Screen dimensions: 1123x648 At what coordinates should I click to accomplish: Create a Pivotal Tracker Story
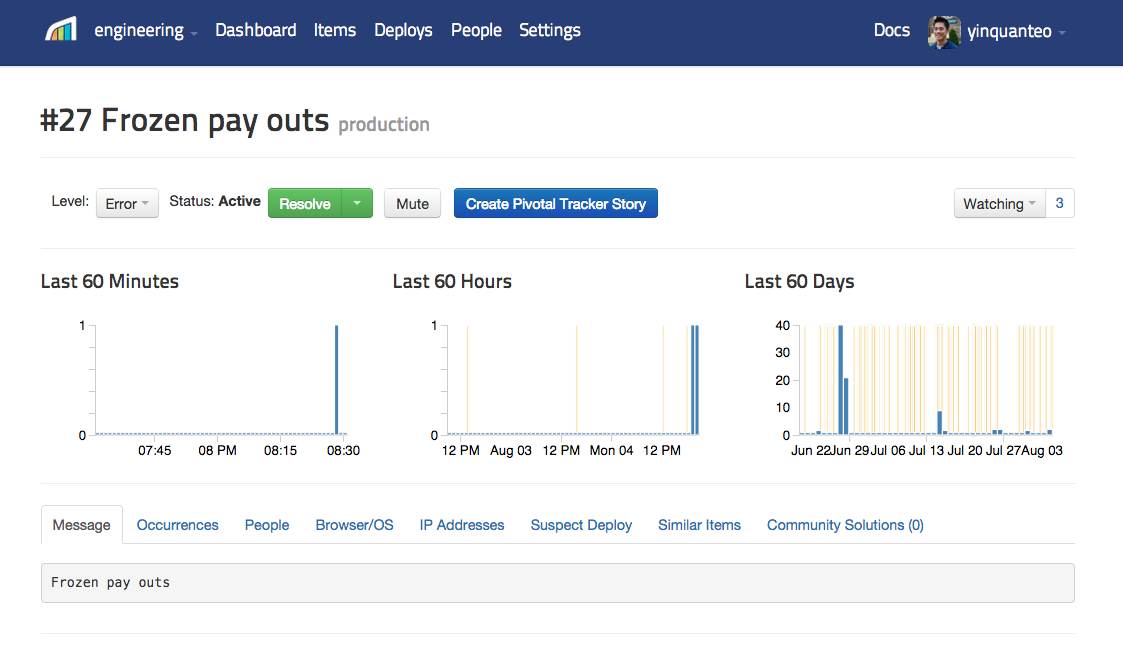pyautogui.click(x=556, y=203)
